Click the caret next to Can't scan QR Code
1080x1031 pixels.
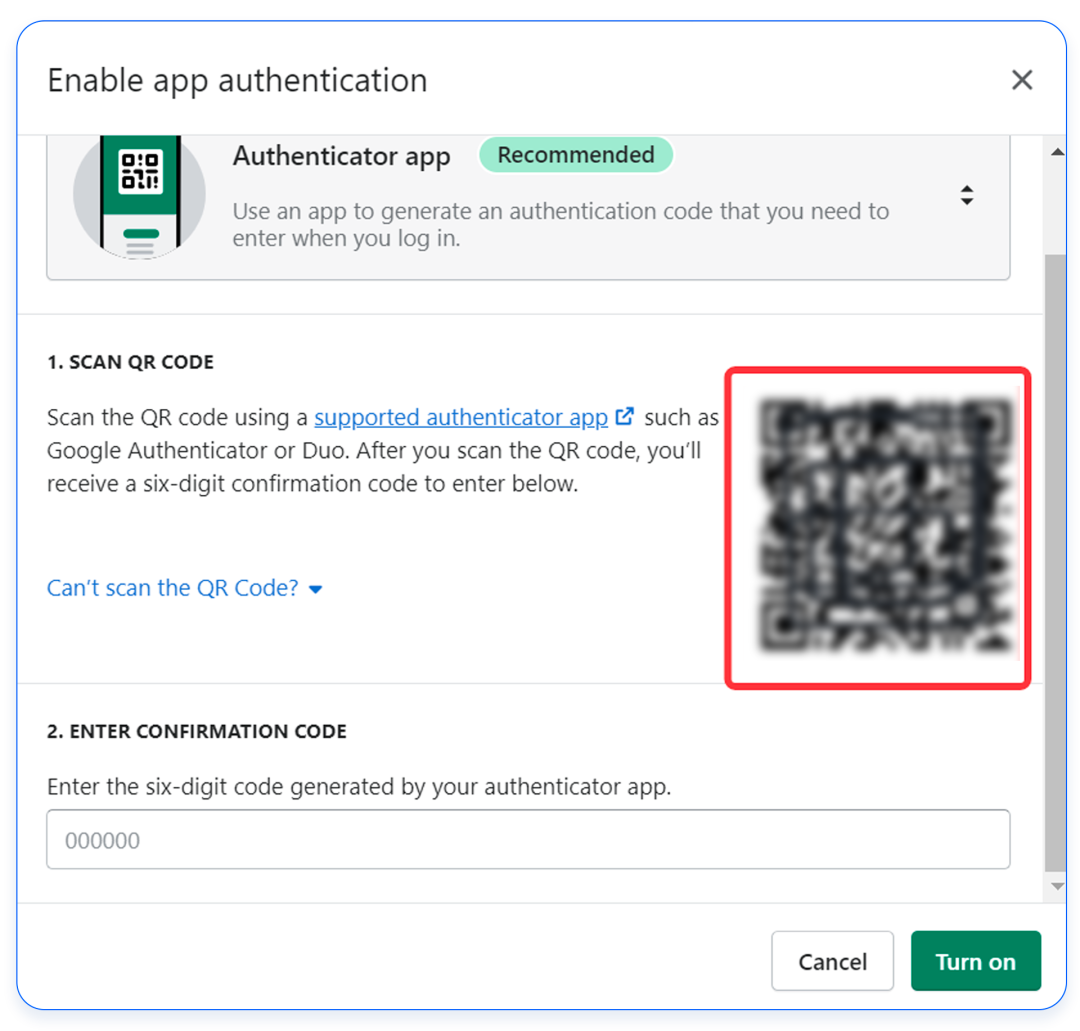tap(316, 590)
